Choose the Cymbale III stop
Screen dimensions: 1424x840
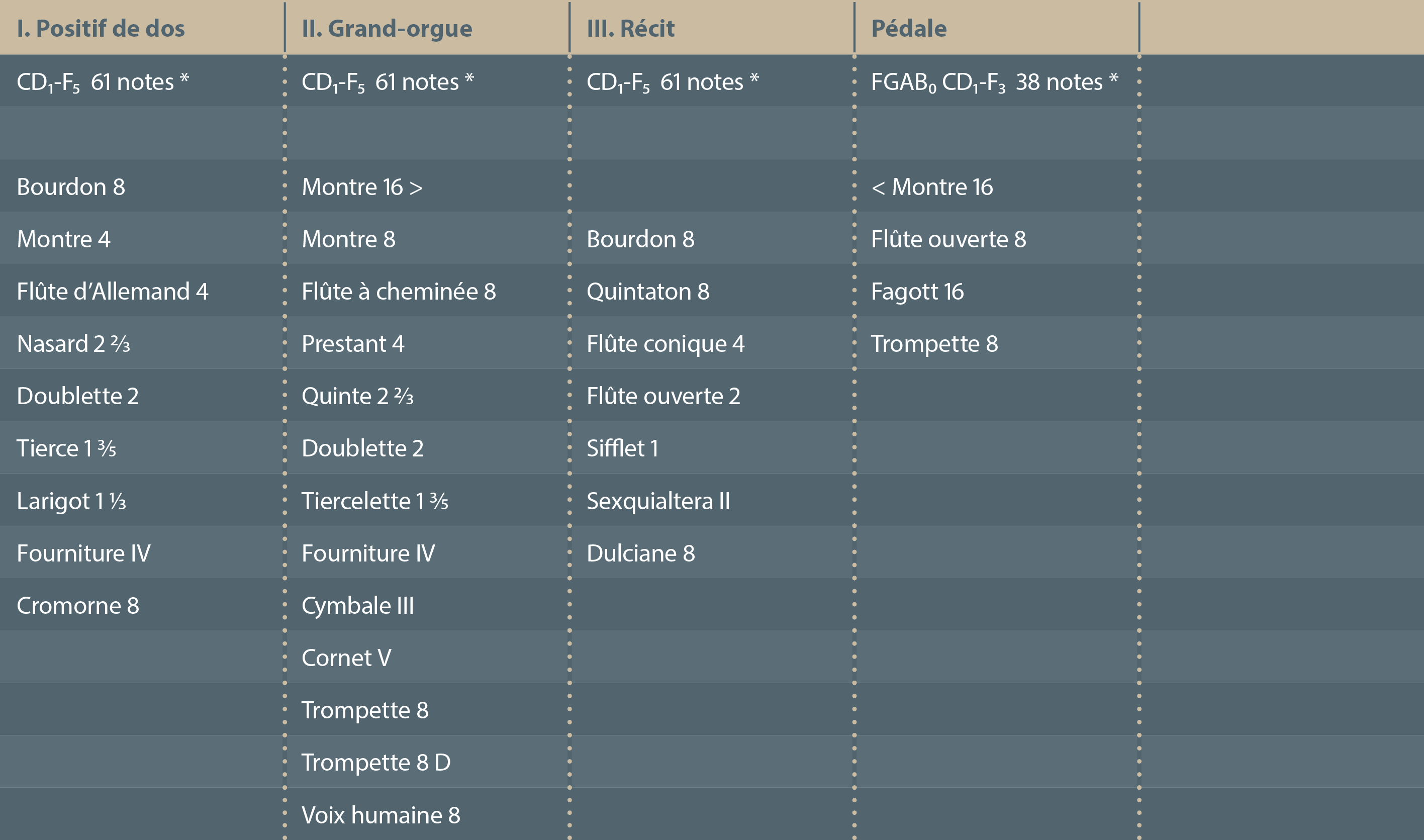click(x=357, y=606)
